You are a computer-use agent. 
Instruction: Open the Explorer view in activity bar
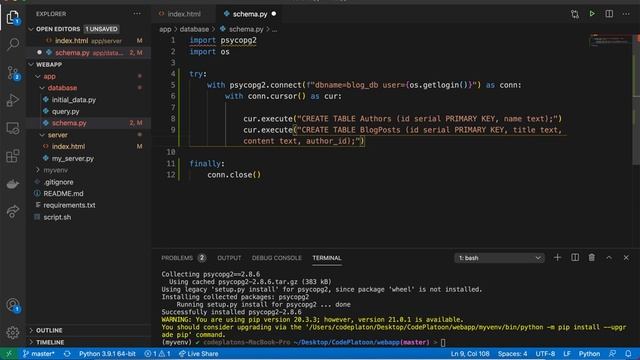point(13,18)
